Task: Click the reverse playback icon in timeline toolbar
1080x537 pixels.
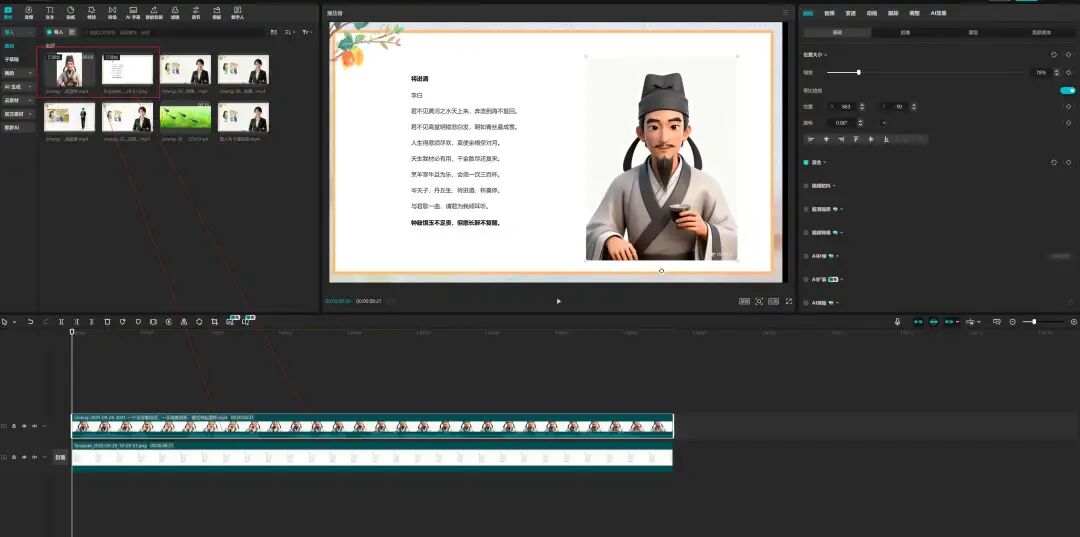Action: tap(169, 322)
